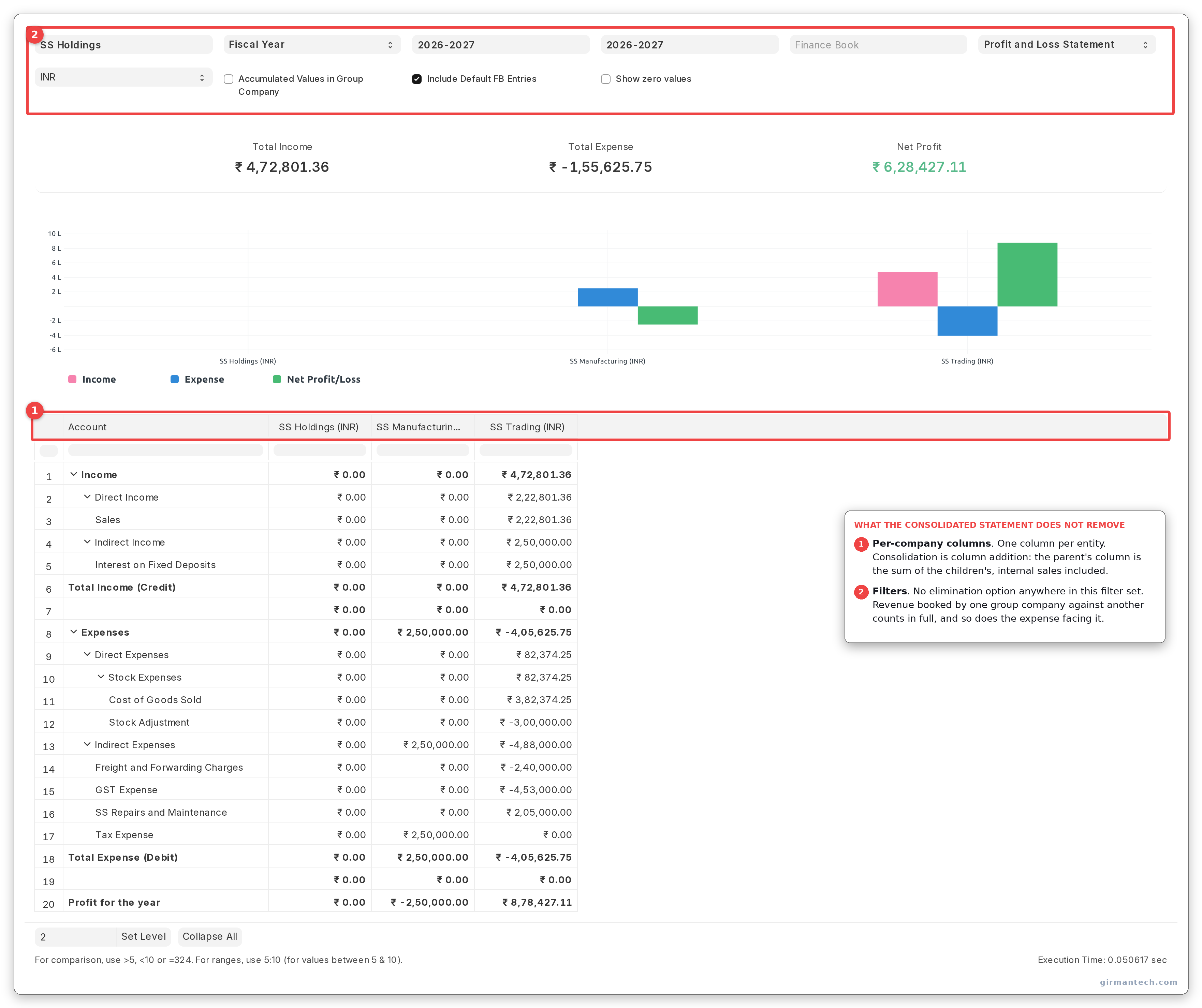Click the Total Income ₹ 4,72,801.36 summary

[282, 167]
